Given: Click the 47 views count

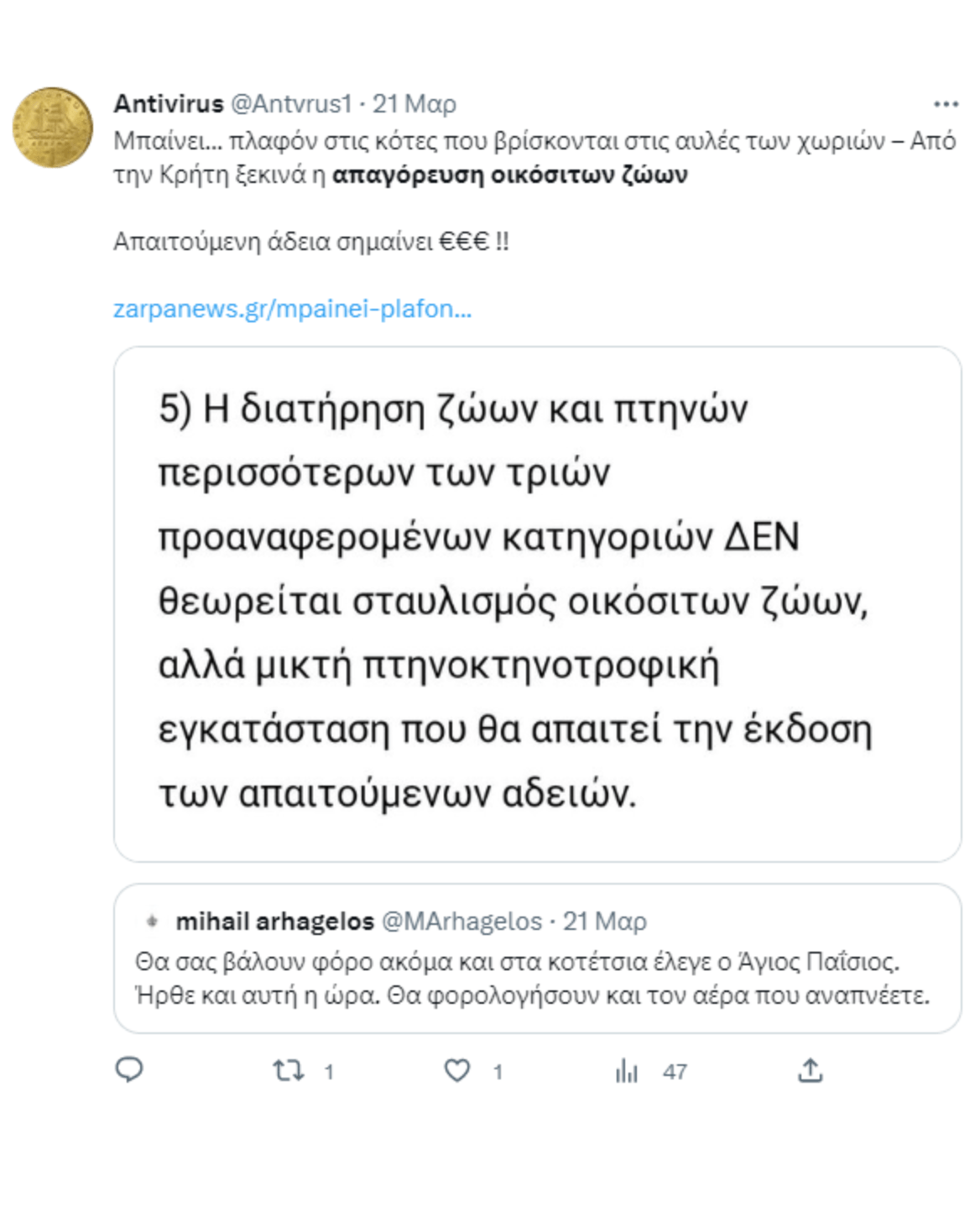Looking at the screenshot, I should click(675, 1072).
